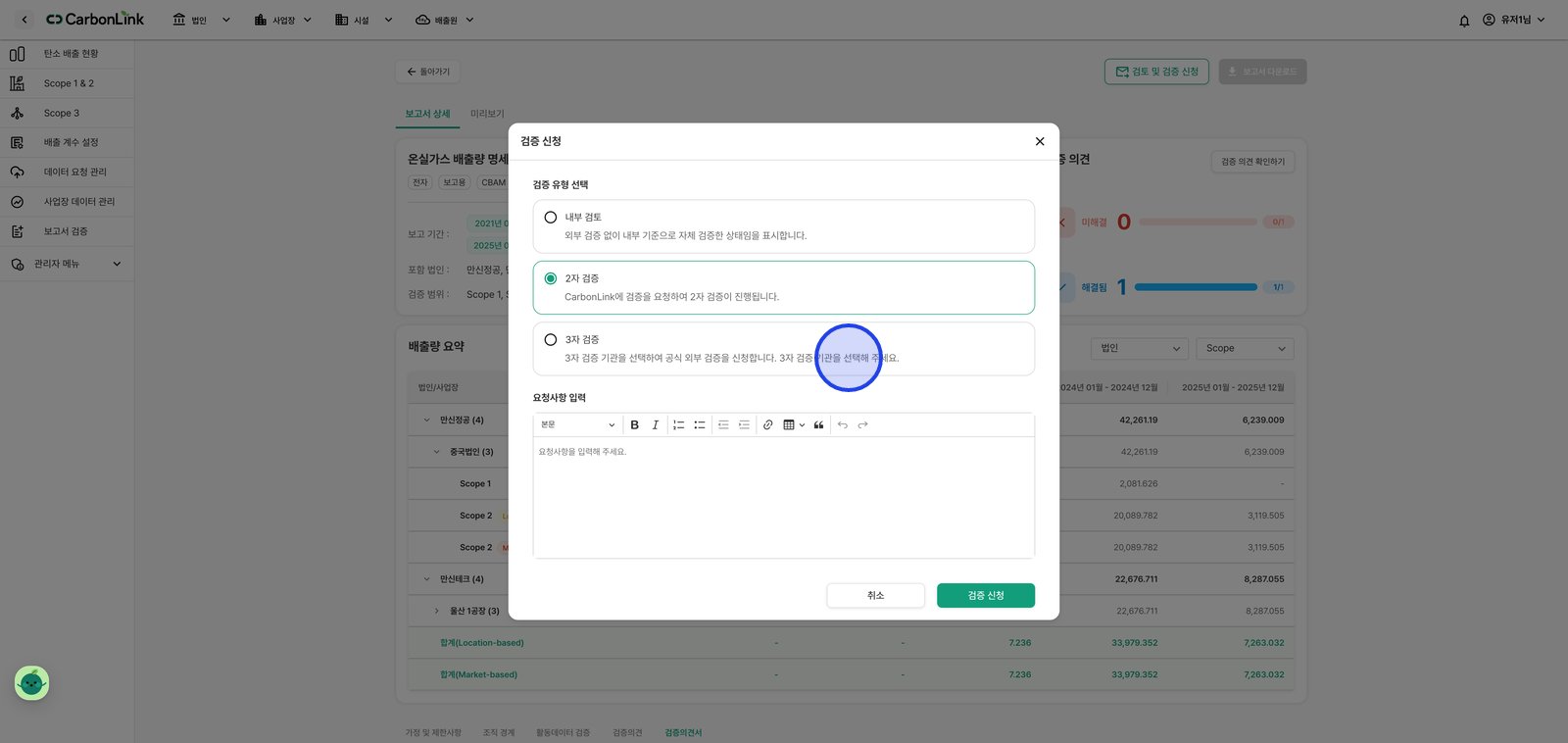Expand the 유저1님 user menu

point(1514,20)
